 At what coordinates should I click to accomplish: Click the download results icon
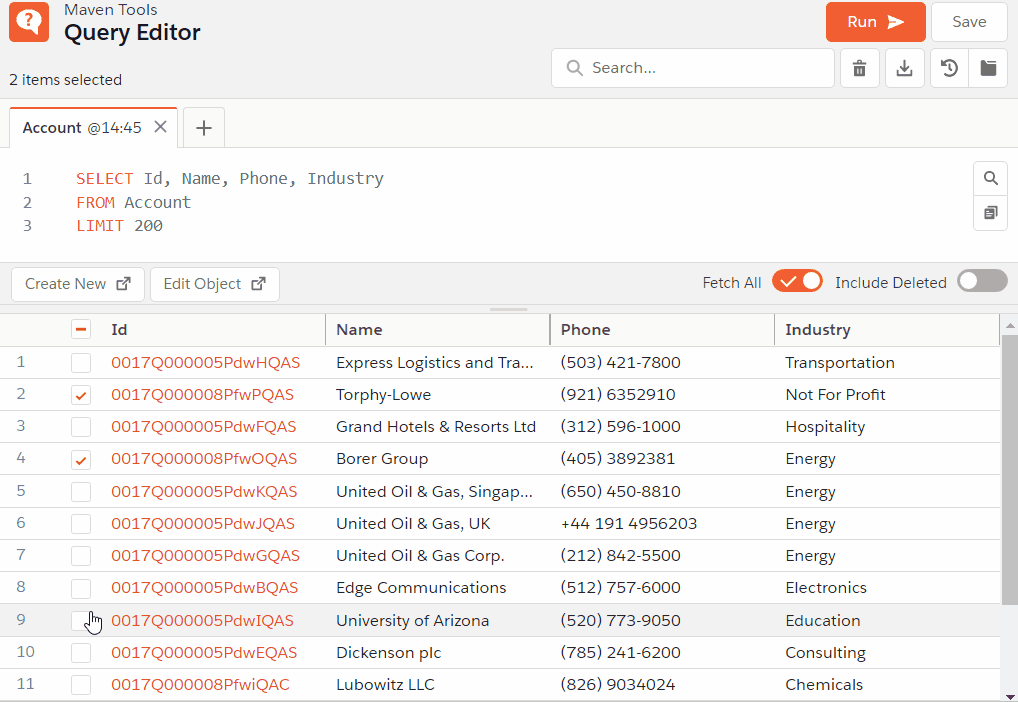[904, 67]
